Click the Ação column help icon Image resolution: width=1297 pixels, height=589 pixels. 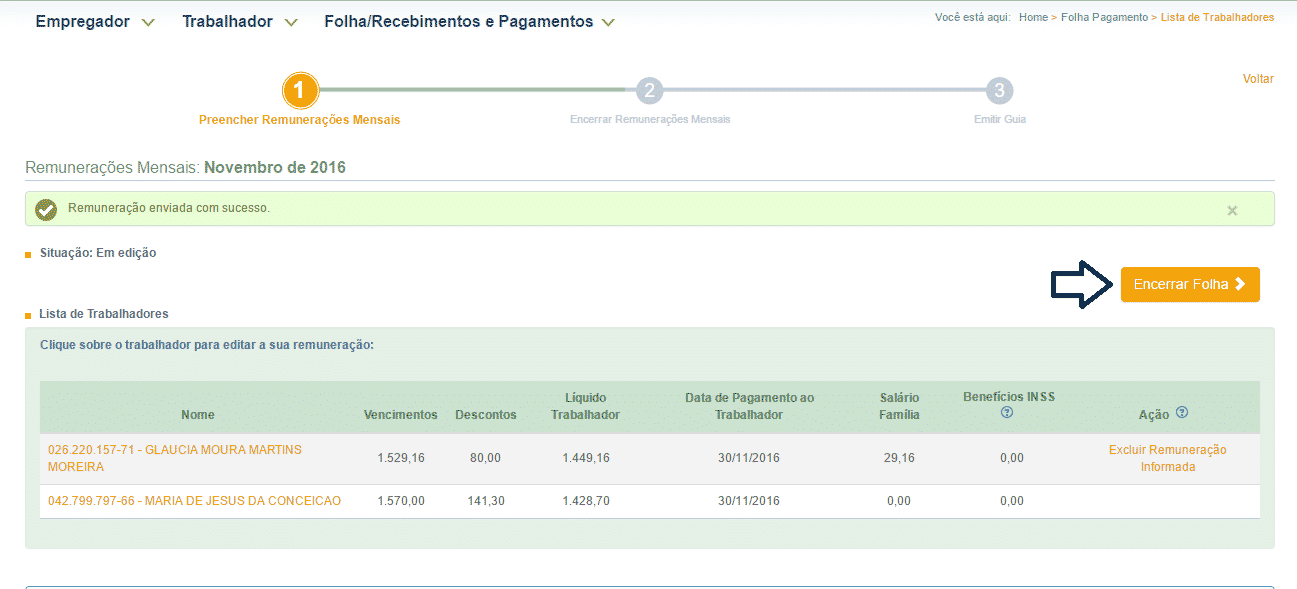click(x=1182, y=412)
